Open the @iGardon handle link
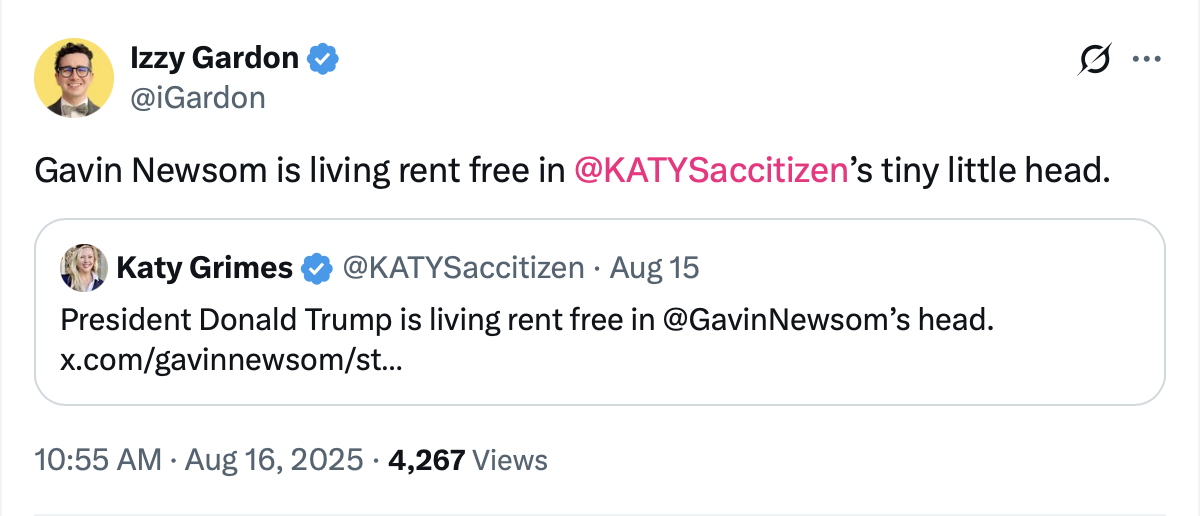The height and width of the screenshot is (516, 1202). (x=198, y=97)
